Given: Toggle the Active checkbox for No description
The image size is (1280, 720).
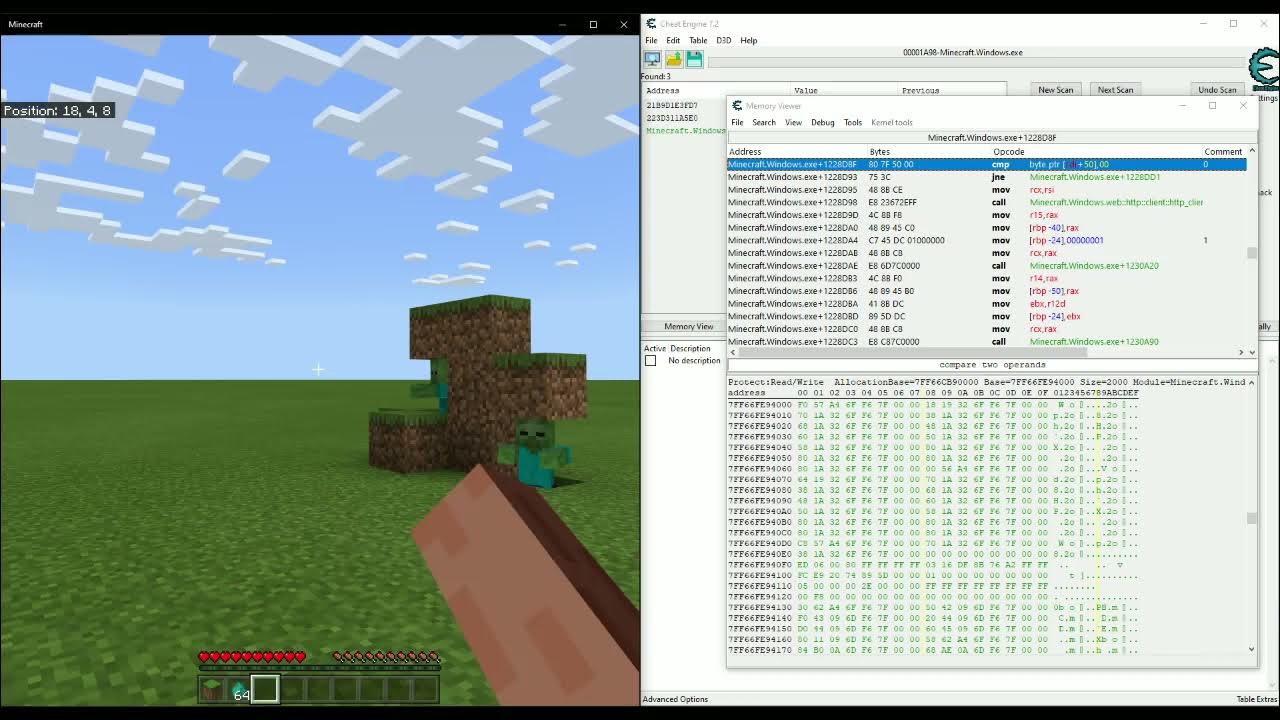Looking at the screenshot, I should tap(650, 360).
